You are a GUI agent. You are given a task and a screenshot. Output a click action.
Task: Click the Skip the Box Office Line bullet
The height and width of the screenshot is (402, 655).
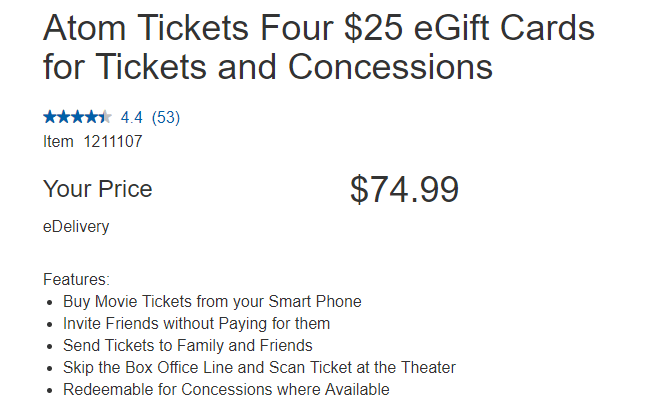click(x=259, y=367)
